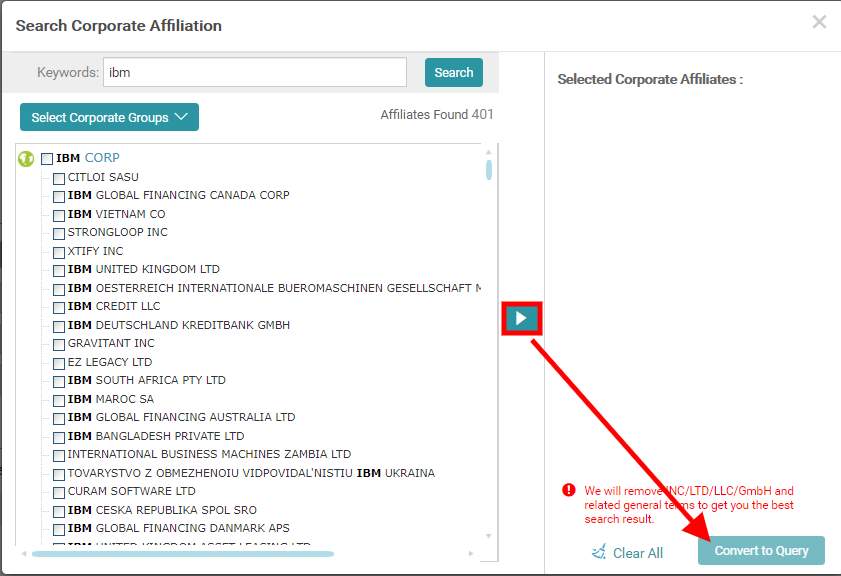Image resolution: width=841 pixels, height=576 pixels.
Task: Select IBM GLOBAL FINANCING CANADA CORP checkbox
Action: click(59, 197)
